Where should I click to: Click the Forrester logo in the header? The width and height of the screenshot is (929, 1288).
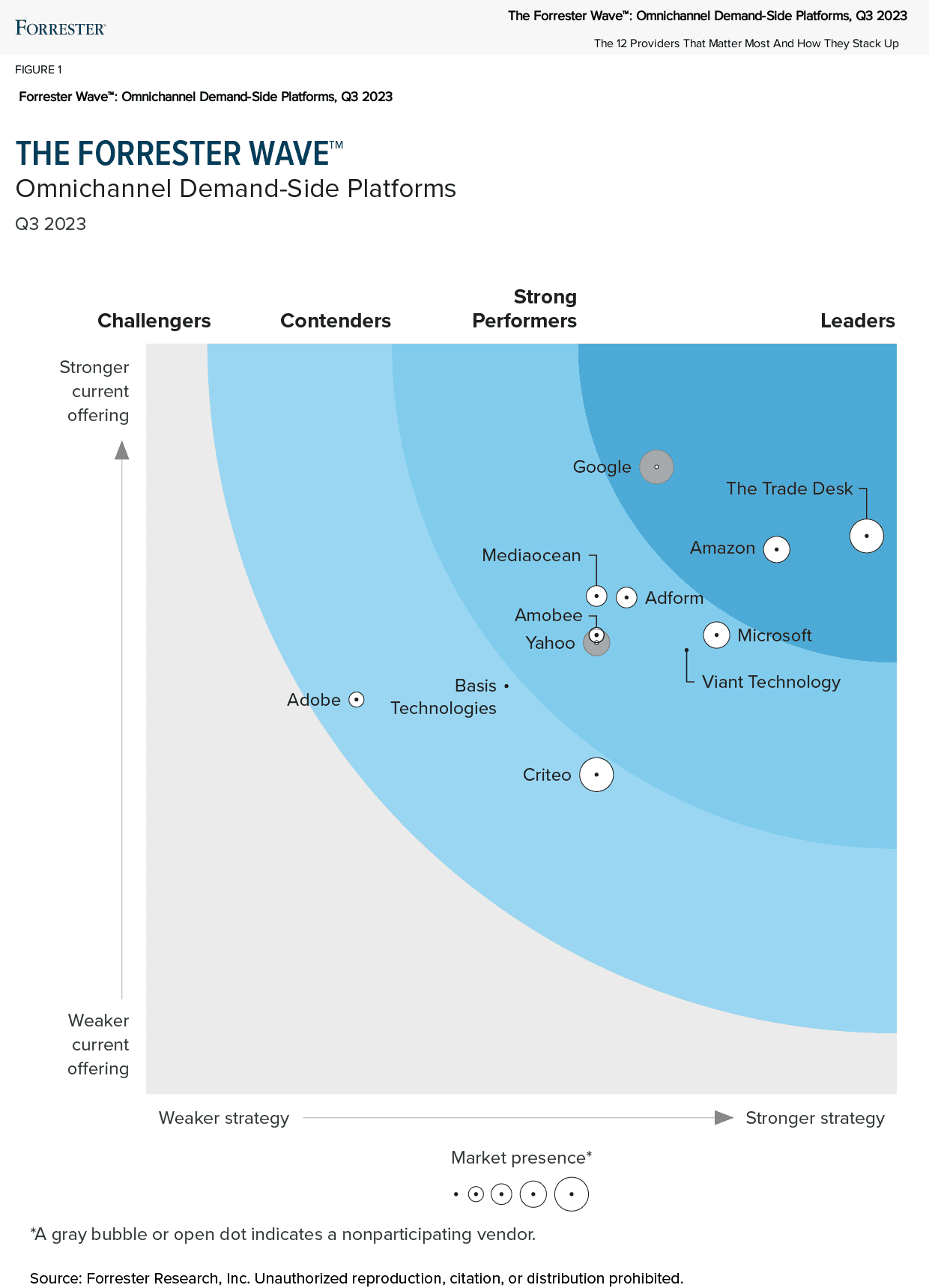(61, 28)
